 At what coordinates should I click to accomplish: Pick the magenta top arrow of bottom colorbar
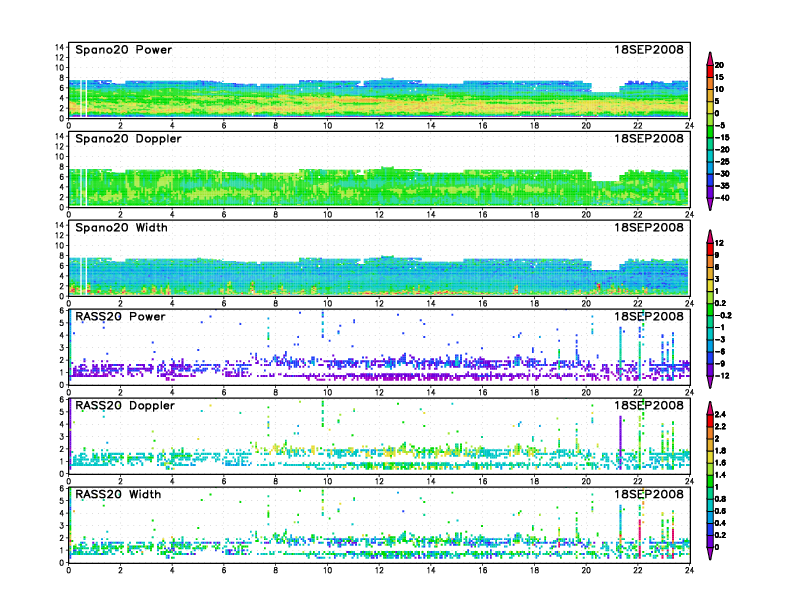point(710,407)
